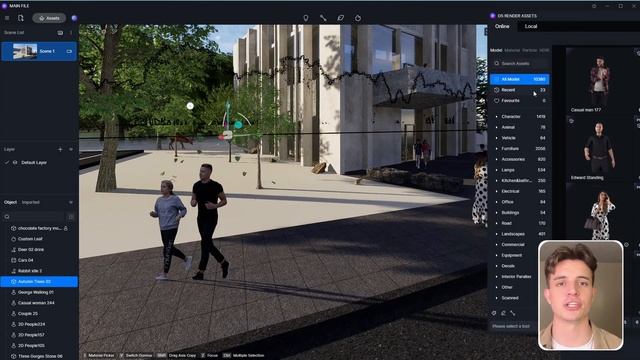The height and width of the screenshot is (360, 640).
Task: Select the leaf scatter tool in top toolbar
Action: pyautogui.click(x=340, y=18)
